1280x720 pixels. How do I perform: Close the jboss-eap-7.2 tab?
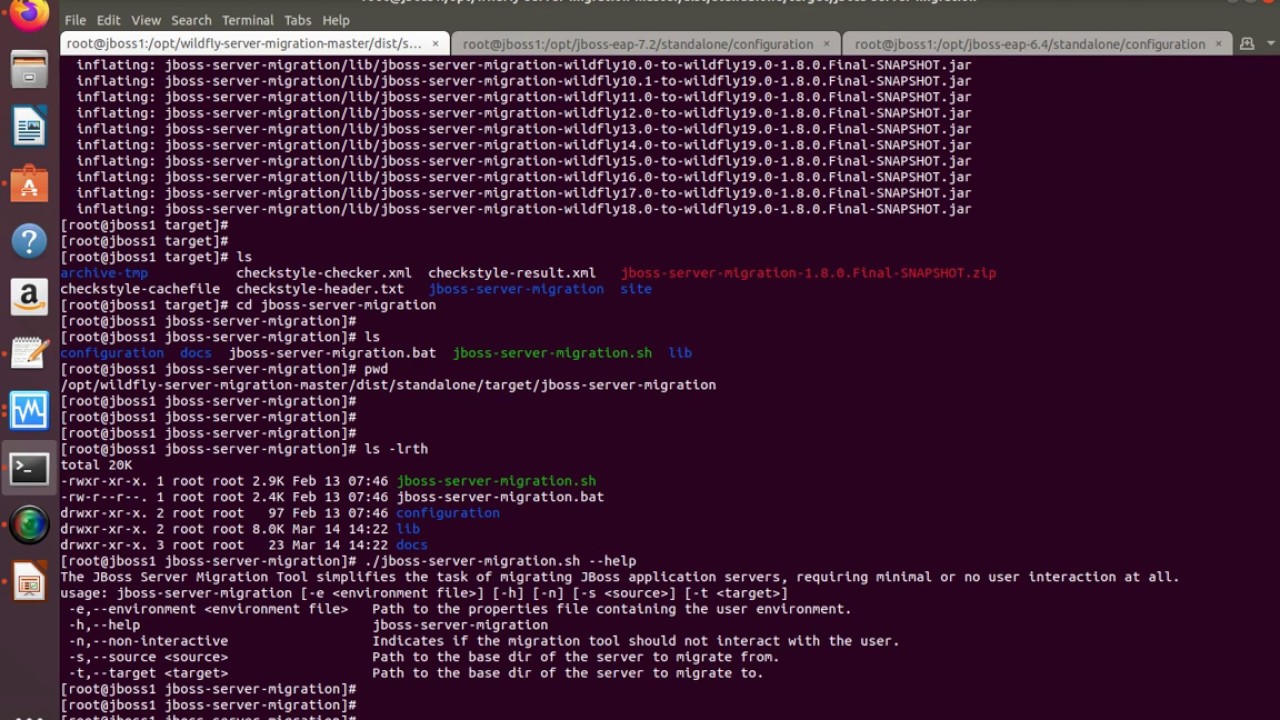(827, 44)
